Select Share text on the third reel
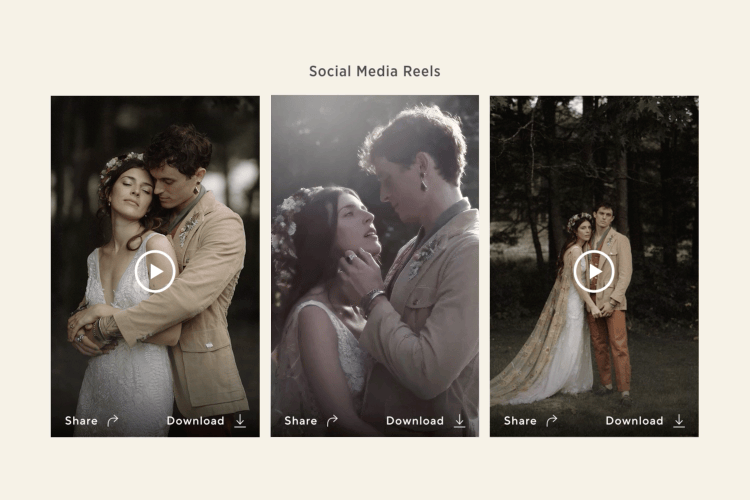This screenshot has height=500, width=750. click(520, 421)
